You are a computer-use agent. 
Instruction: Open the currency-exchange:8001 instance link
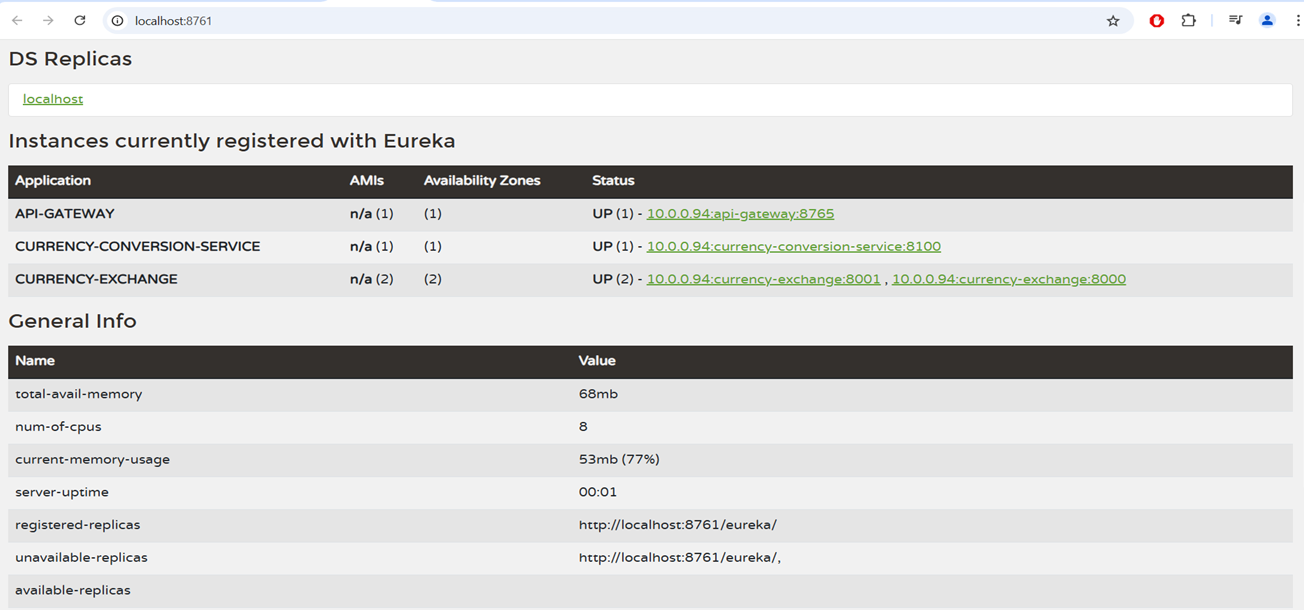(x=763, y=280)
